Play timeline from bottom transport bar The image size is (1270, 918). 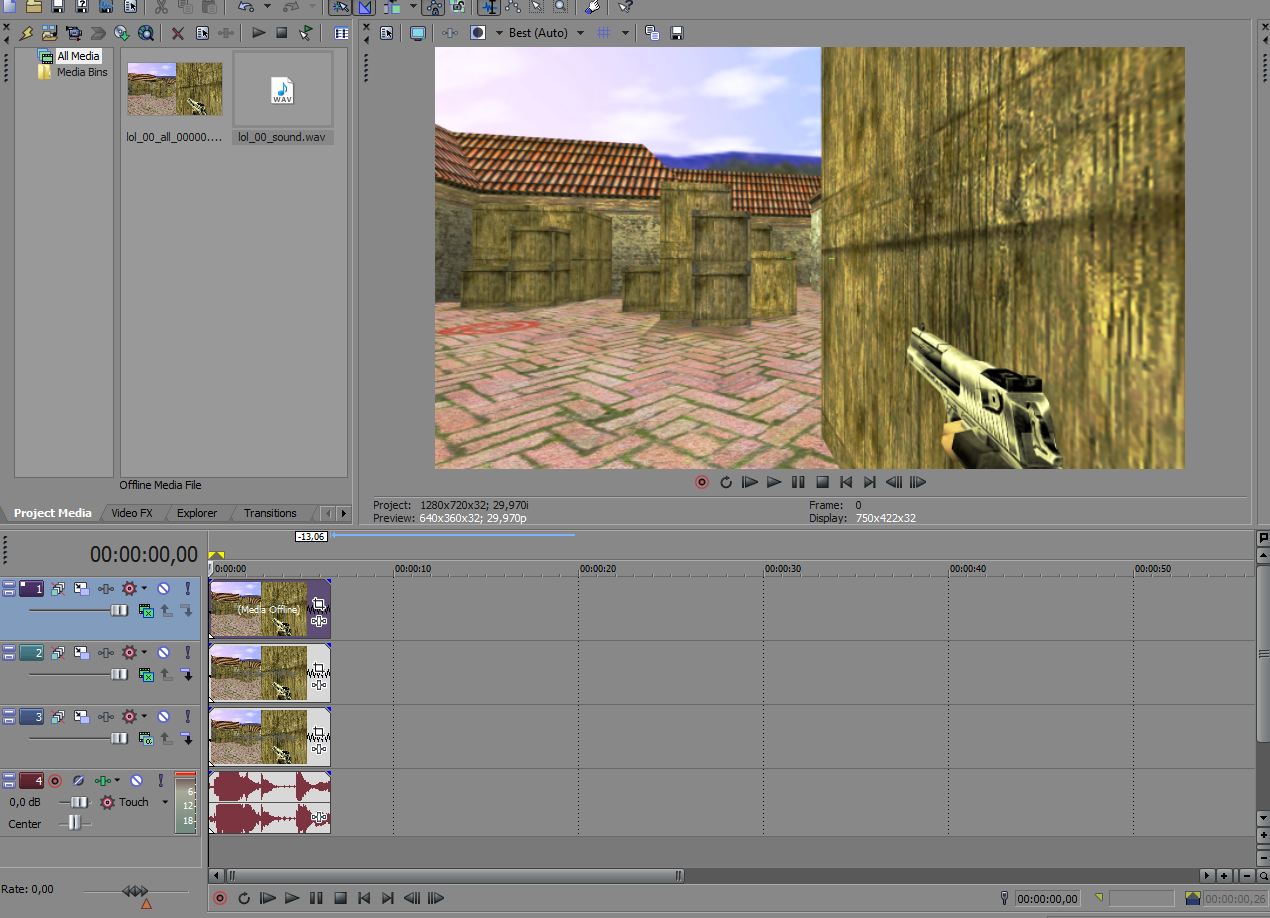292,898
